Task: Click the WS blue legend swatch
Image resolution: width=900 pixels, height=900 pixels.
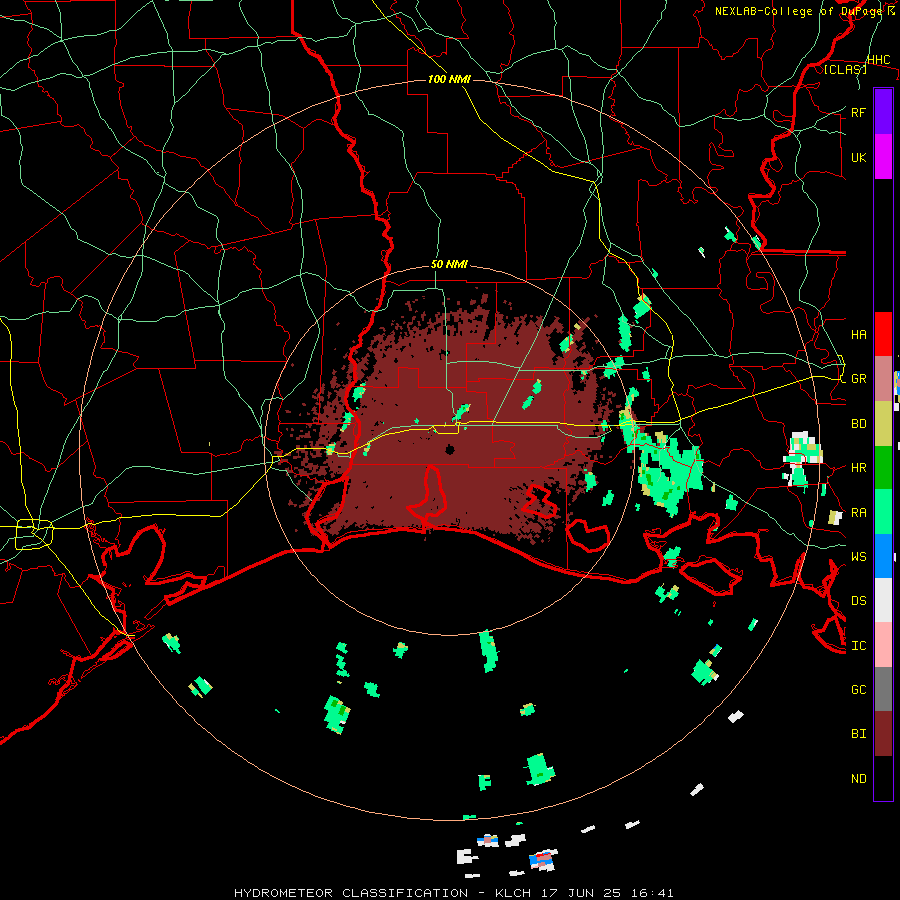Action: (x=883, y=556)
